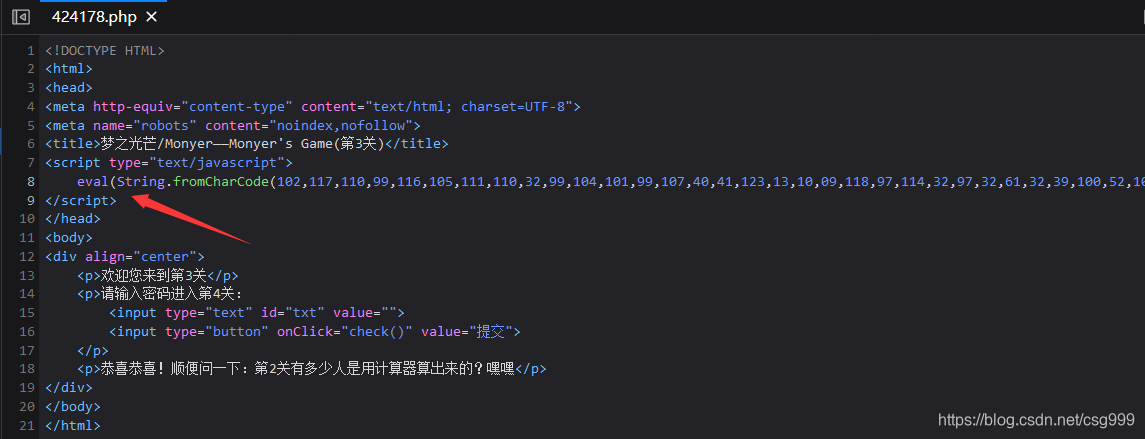Click the 恭喜恭喜 paragraph text on line 18
This screenshot has height=439, width=1145.
click(307, 369)
